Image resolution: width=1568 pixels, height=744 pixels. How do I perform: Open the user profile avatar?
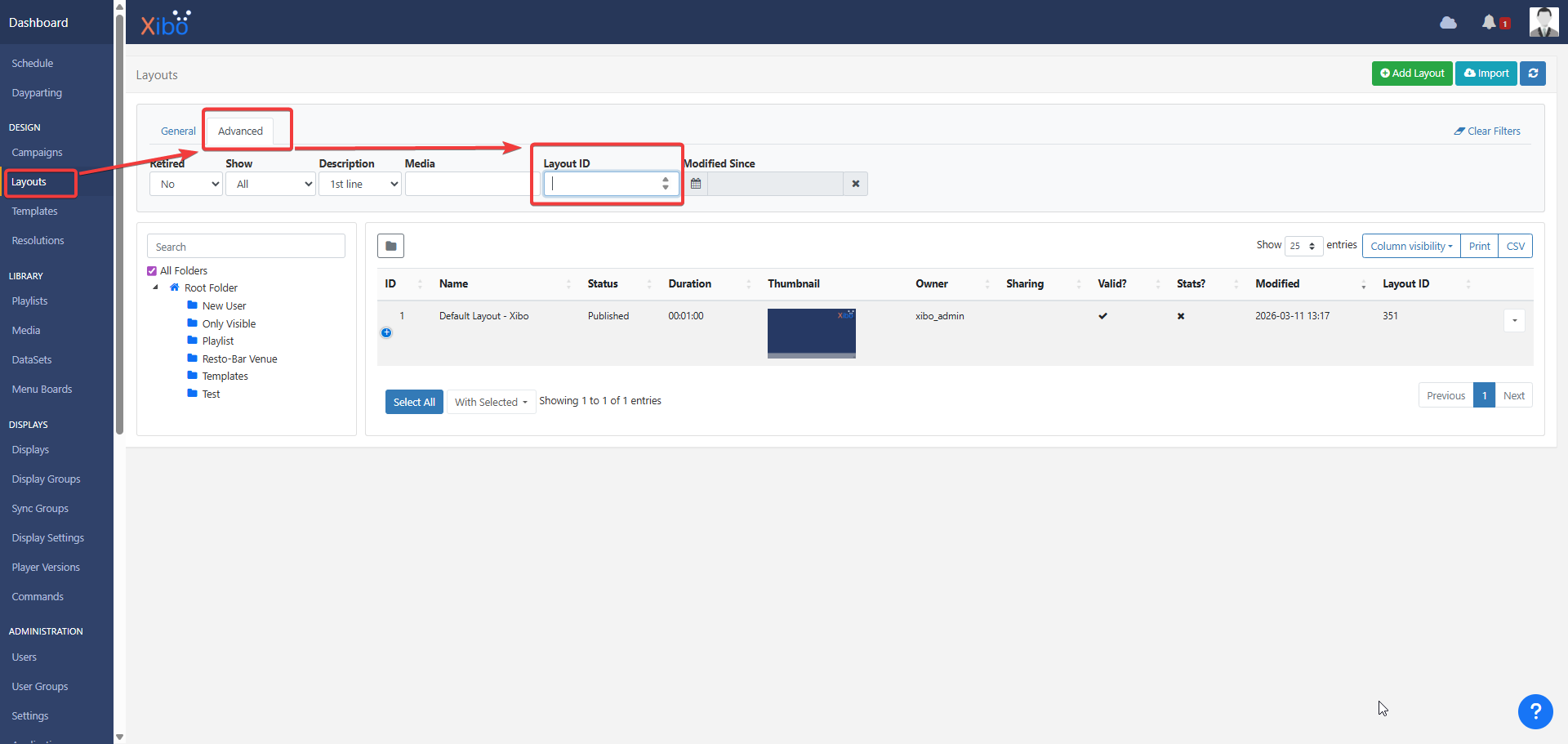click(x=1543, y=22)
